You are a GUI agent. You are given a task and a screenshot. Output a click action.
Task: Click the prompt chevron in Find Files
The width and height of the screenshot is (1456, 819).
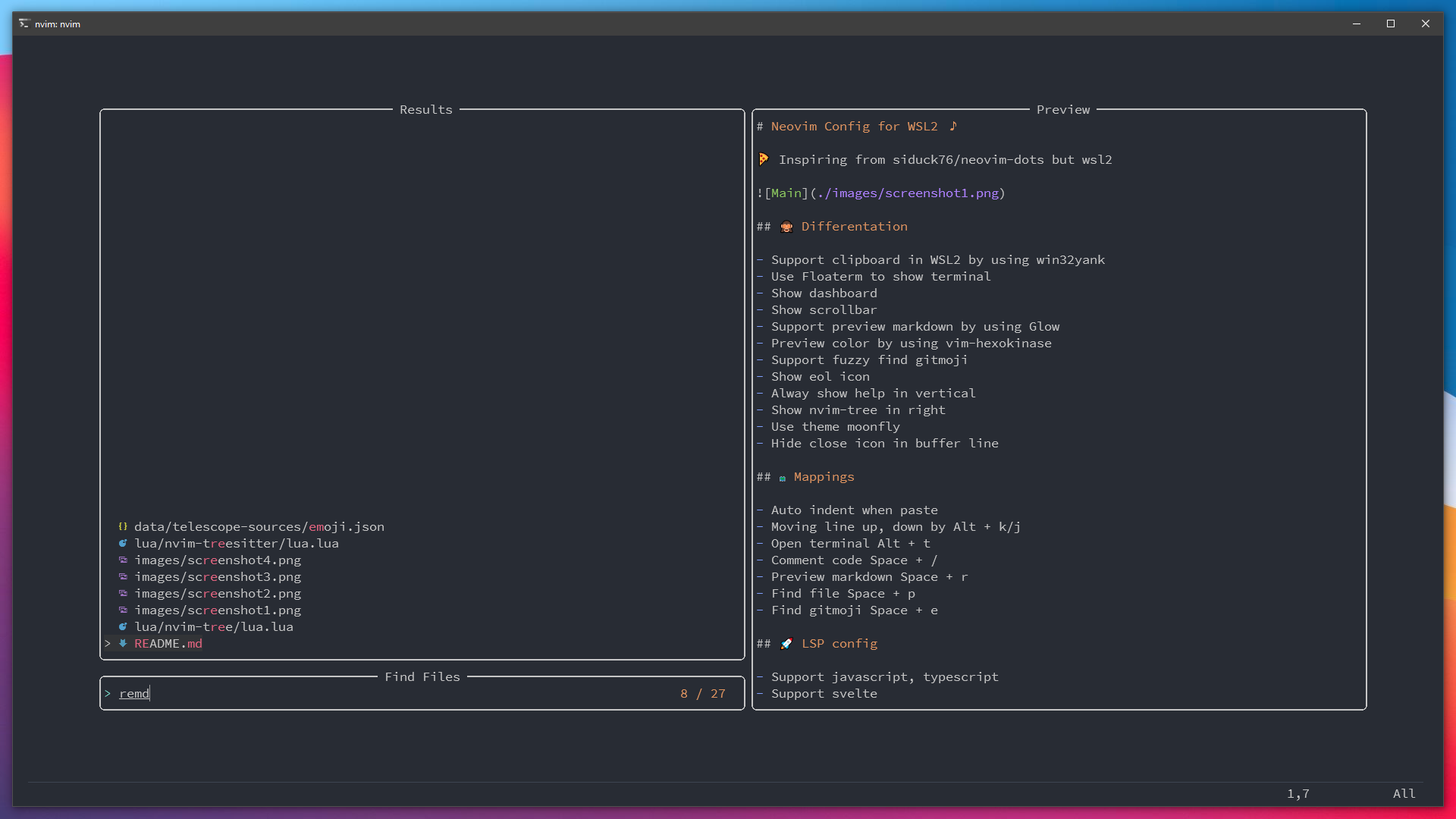(108, 693)
